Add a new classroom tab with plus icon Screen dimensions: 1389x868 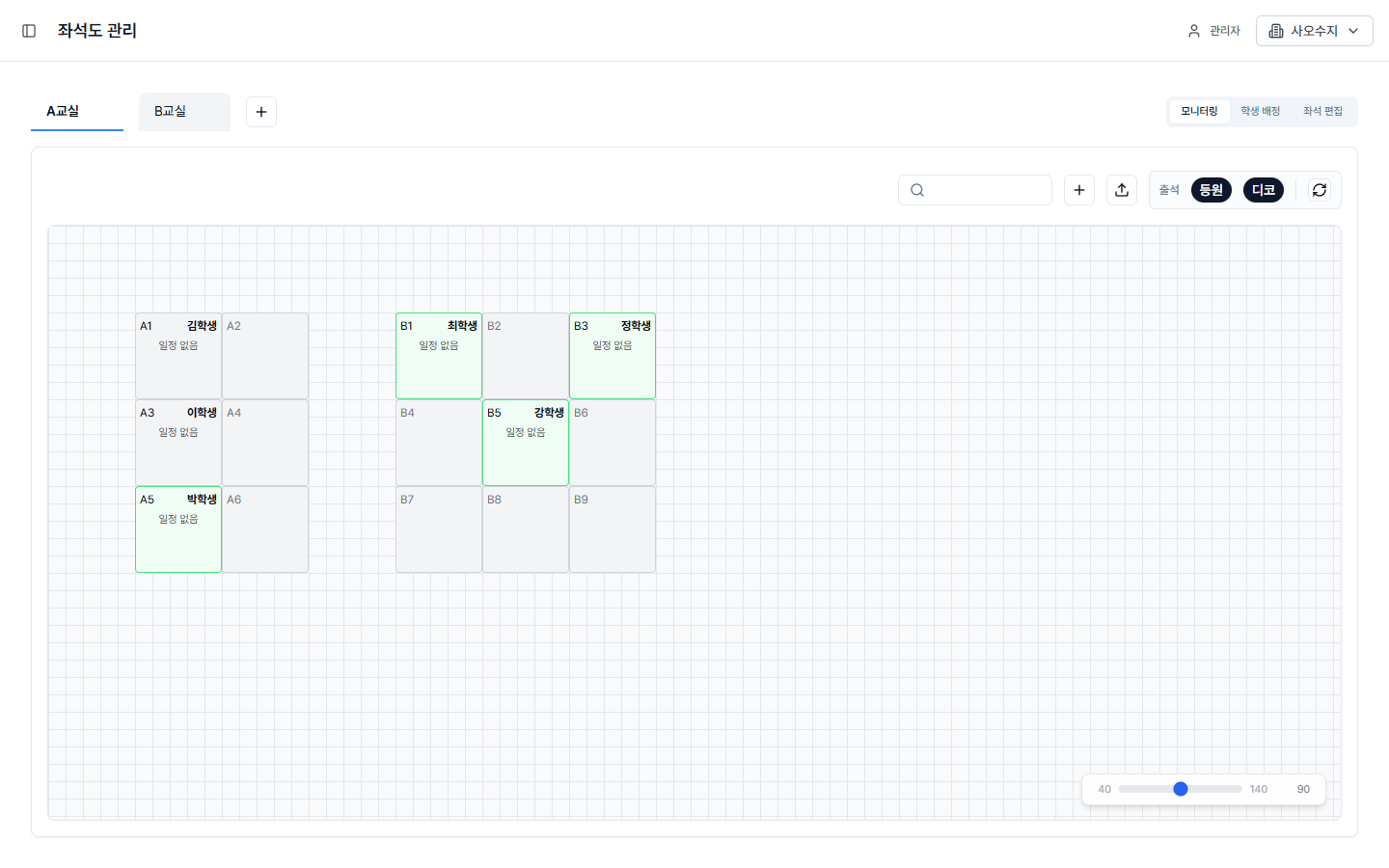[261, 112]
